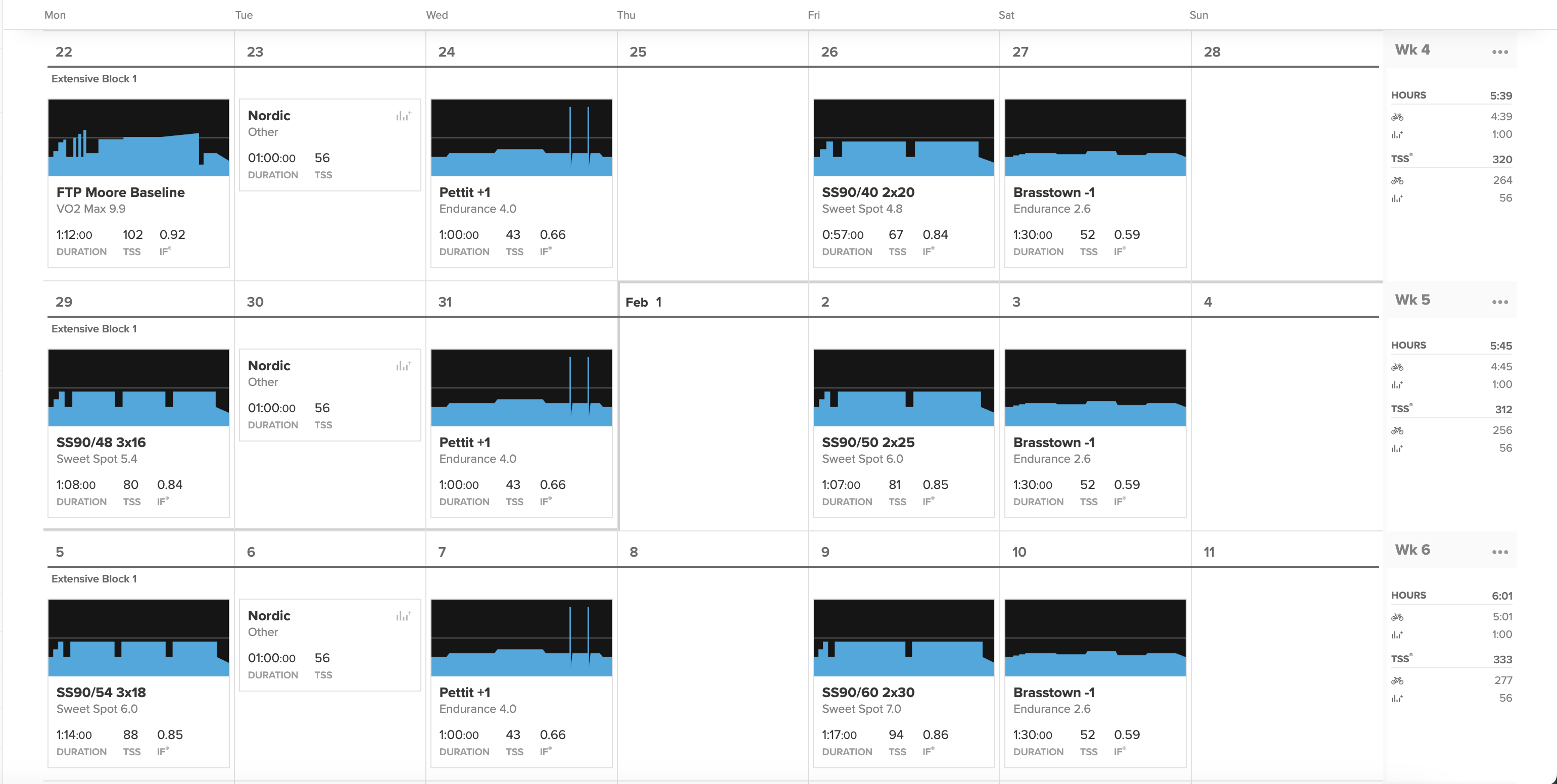
Task: Open the SS90/60 2x30 workout graph
Action: 904,638
